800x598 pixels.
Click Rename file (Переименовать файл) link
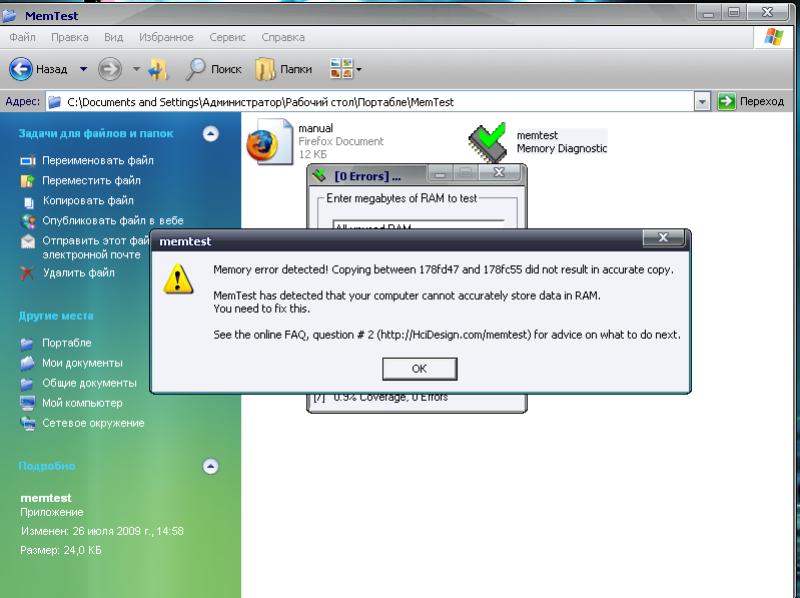click(97, 160)
